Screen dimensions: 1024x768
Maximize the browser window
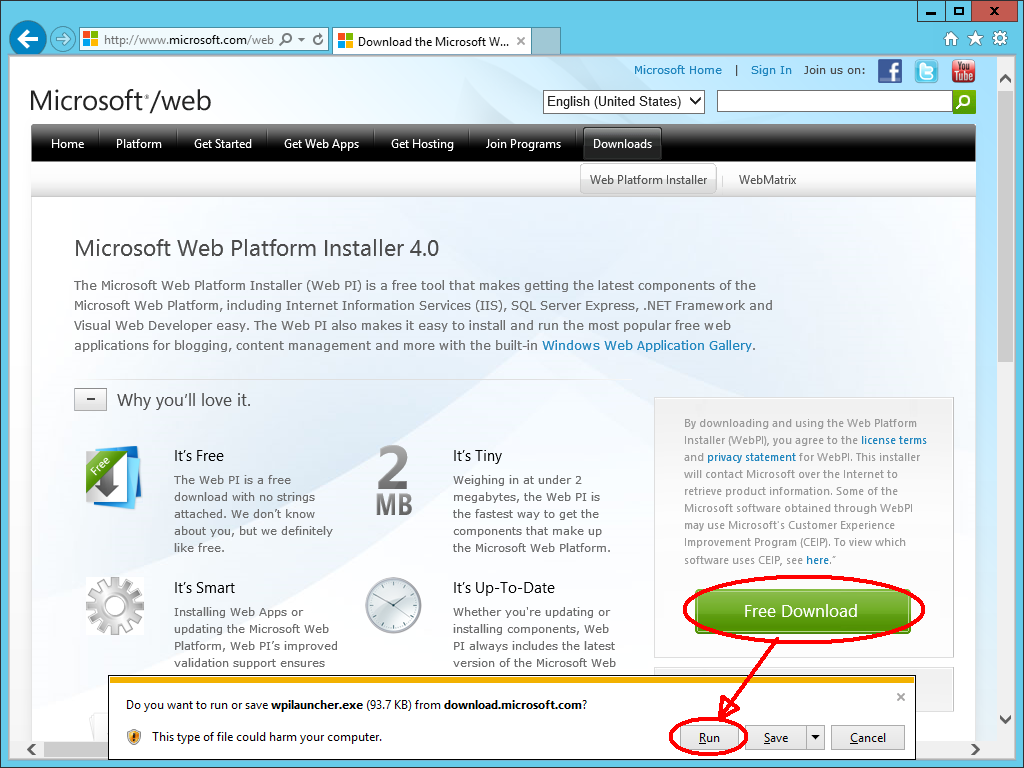(x=958, y=11)
